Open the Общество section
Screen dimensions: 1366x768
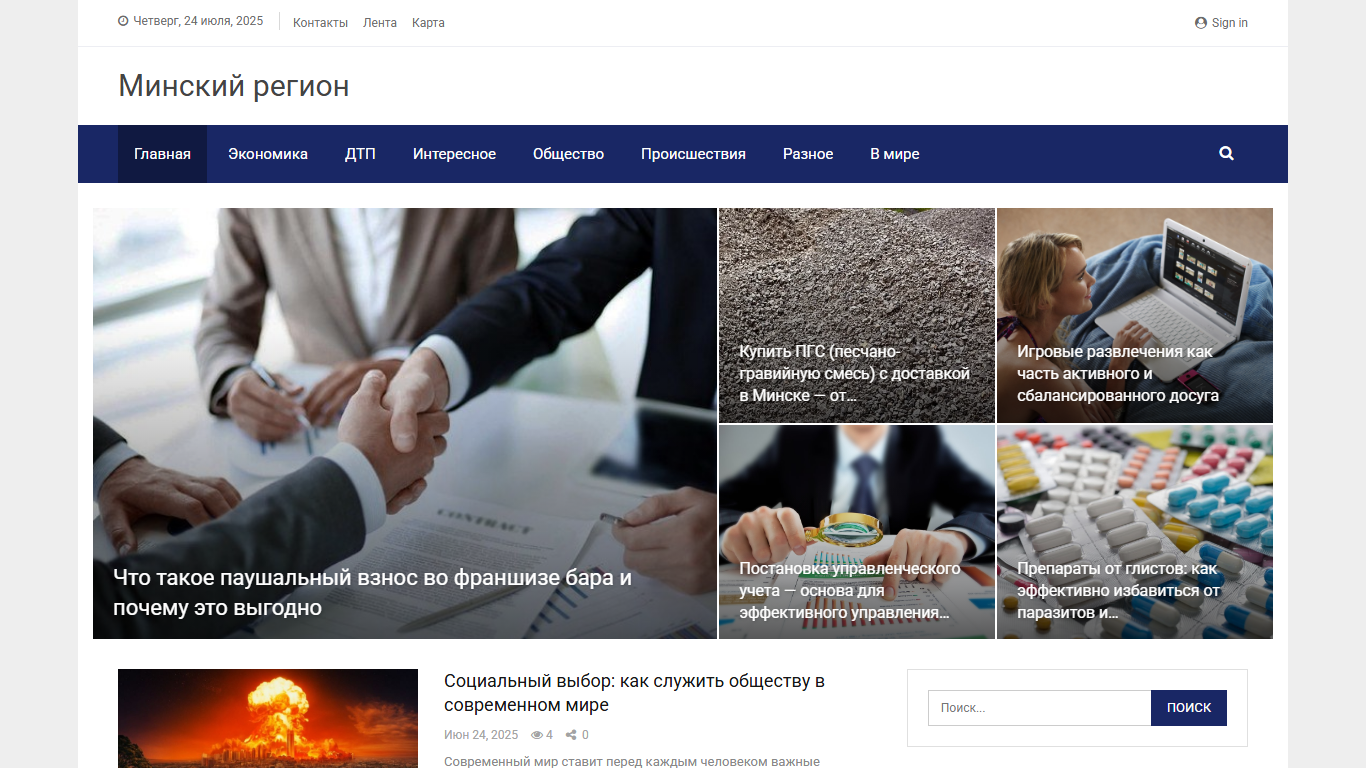click(x=568, y=154)
